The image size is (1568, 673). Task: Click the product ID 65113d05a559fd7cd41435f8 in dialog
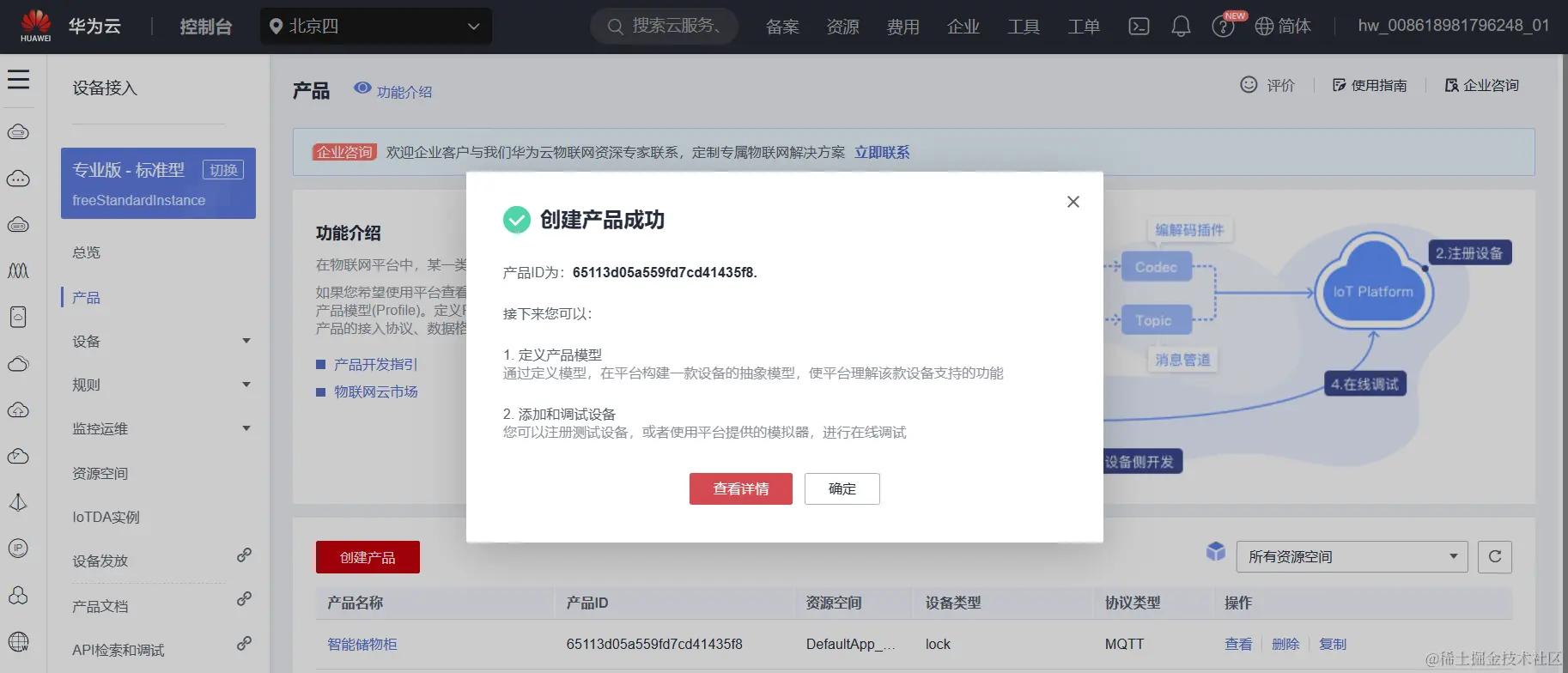pyautogui.click(x=663, y=272)
